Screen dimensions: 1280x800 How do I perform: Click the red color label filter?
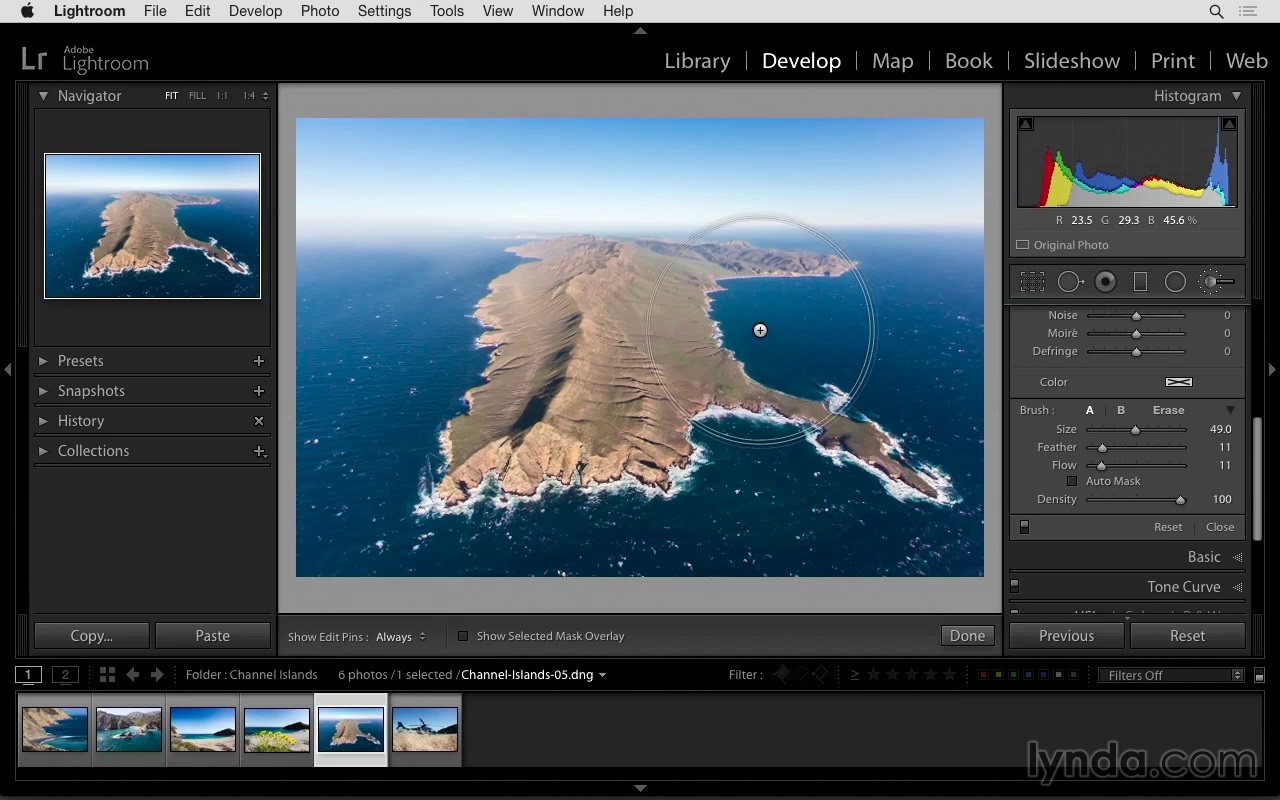tap(983, 675)
